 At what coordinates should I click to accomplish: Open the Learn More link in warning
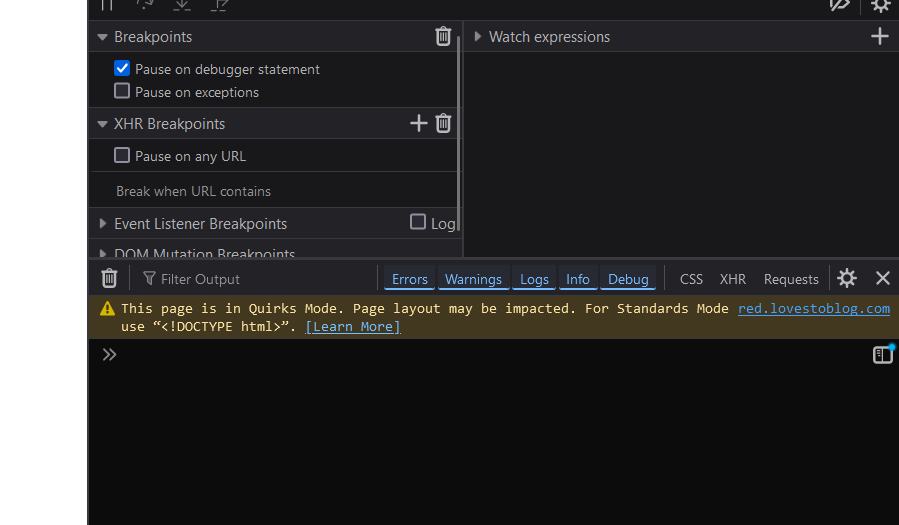tap(352, 327)
